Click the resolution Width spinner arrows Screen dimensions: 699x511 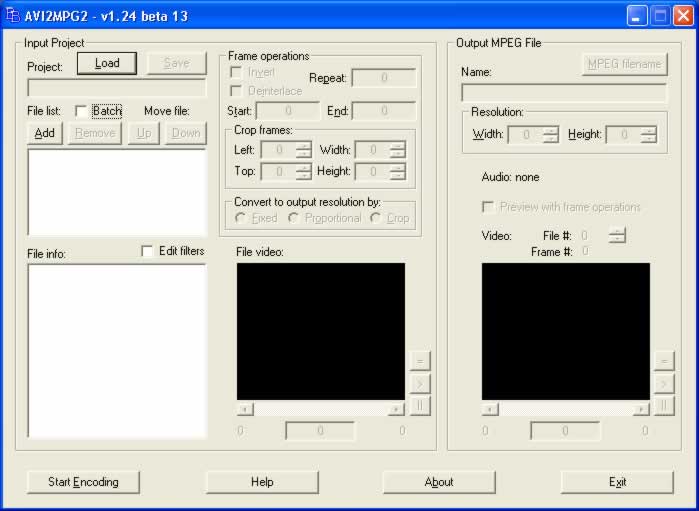tap(551, 134)
